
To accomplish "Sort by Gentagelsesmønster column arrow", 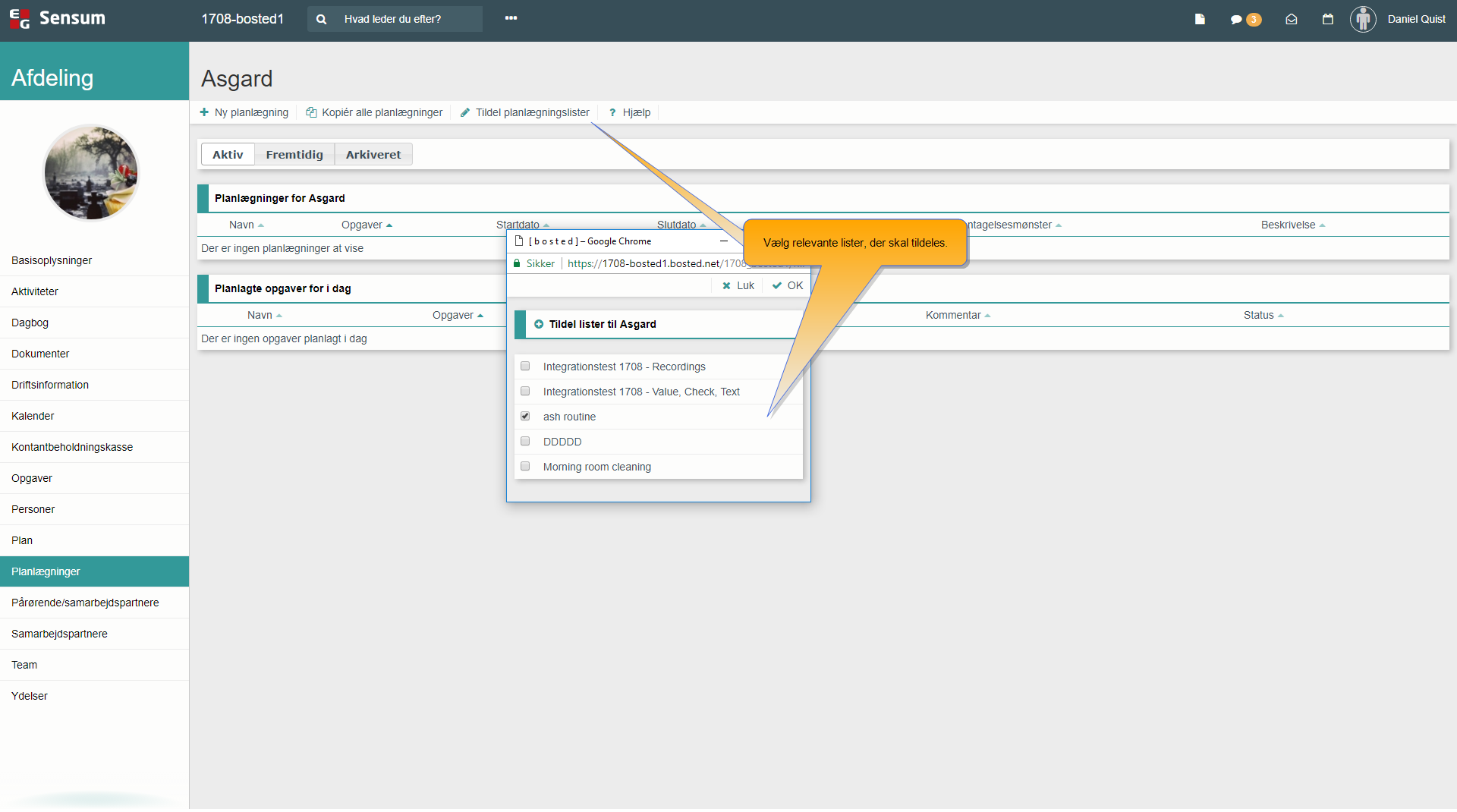I will [x=1059, y=225].
